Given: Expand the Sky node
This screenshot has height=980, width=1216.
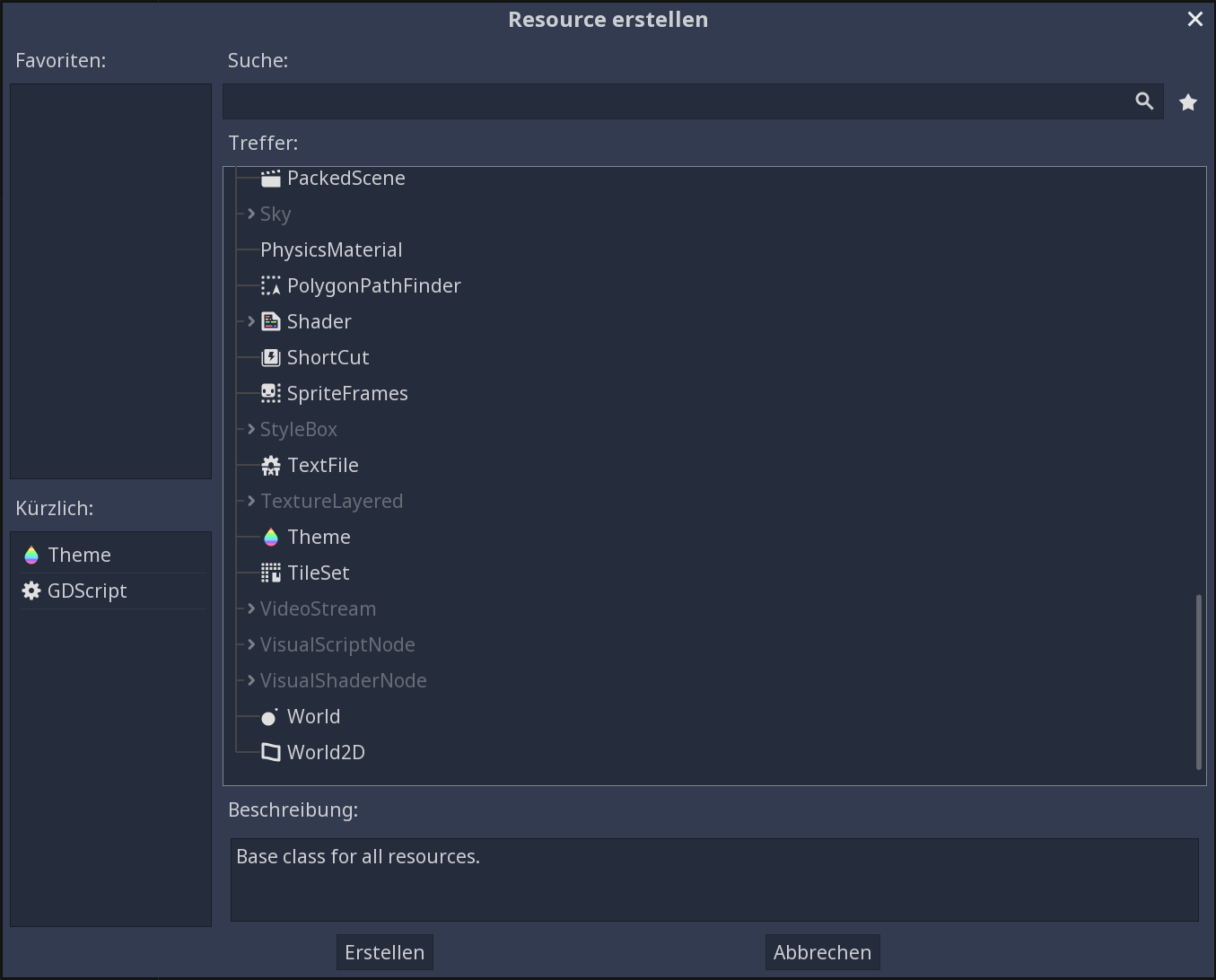Looking at the screenshot, I should pos(251,214).
